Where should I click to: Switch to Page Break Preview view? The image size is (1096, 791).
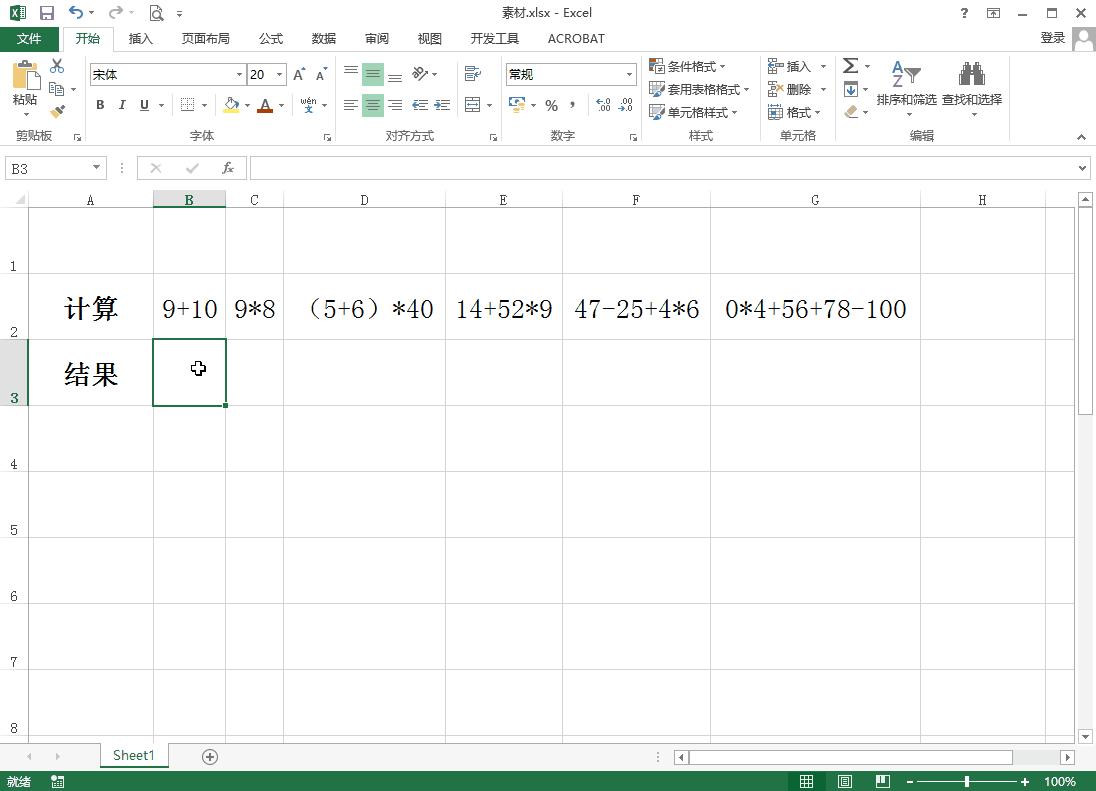click(x=883, y=781)
